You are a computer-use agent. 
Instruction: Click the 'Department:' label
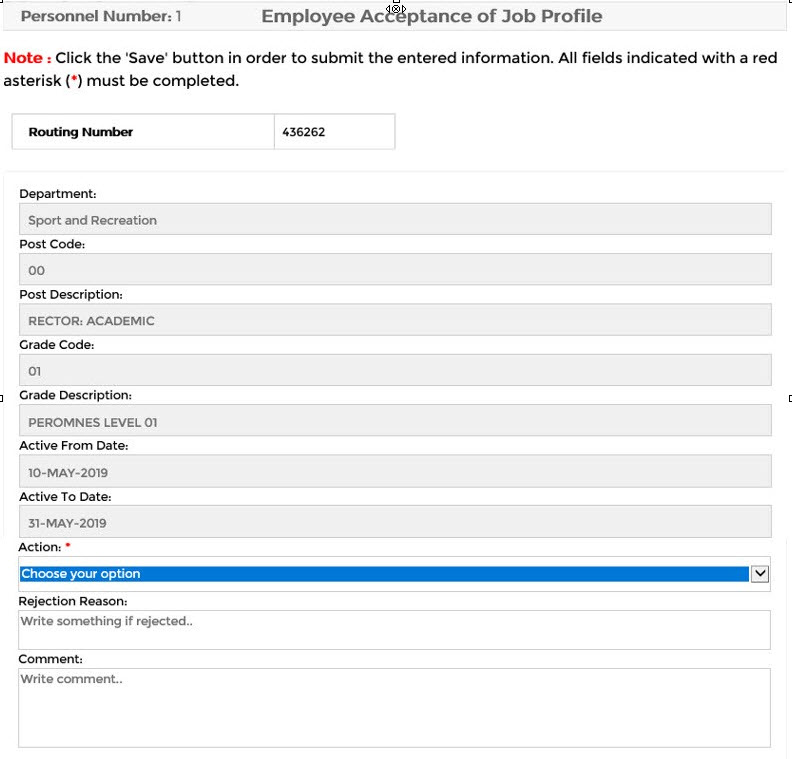click(58, 194)
